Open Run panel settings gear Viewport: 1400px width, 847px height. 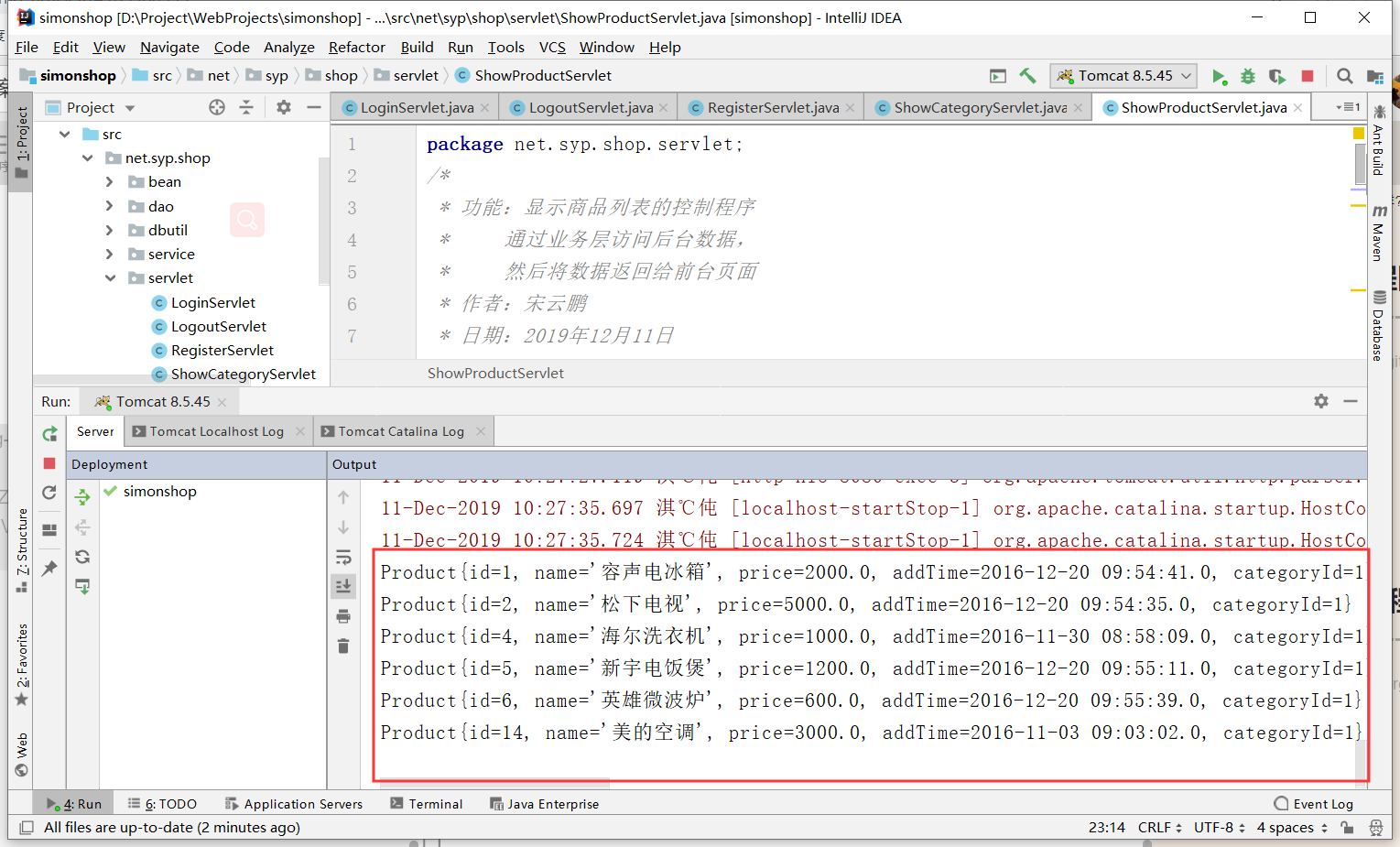point(1320,401)
